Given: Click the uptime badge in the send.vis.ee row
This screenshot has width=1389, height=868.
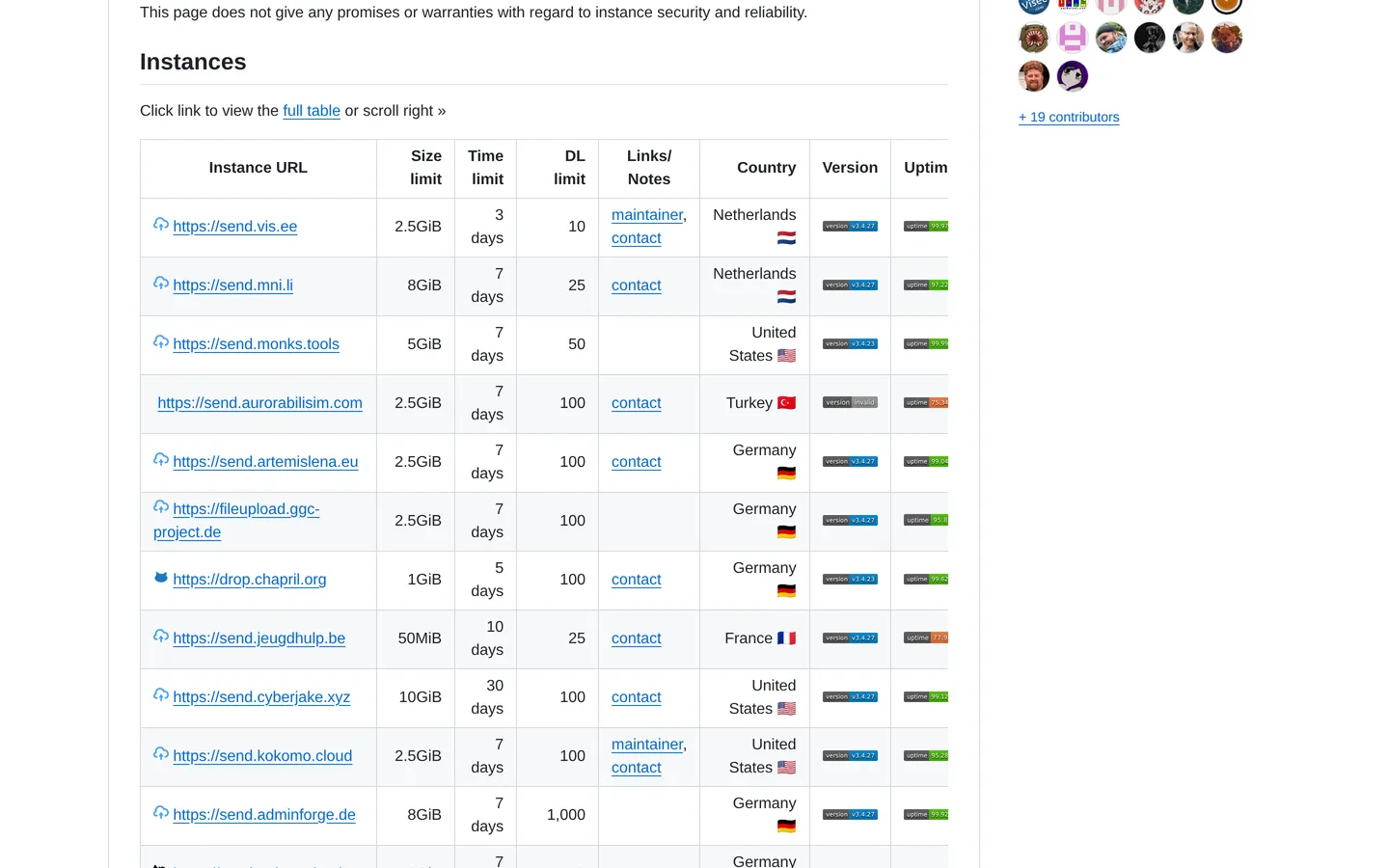Looking at the screenshot, I should click(x=926, y=227).
